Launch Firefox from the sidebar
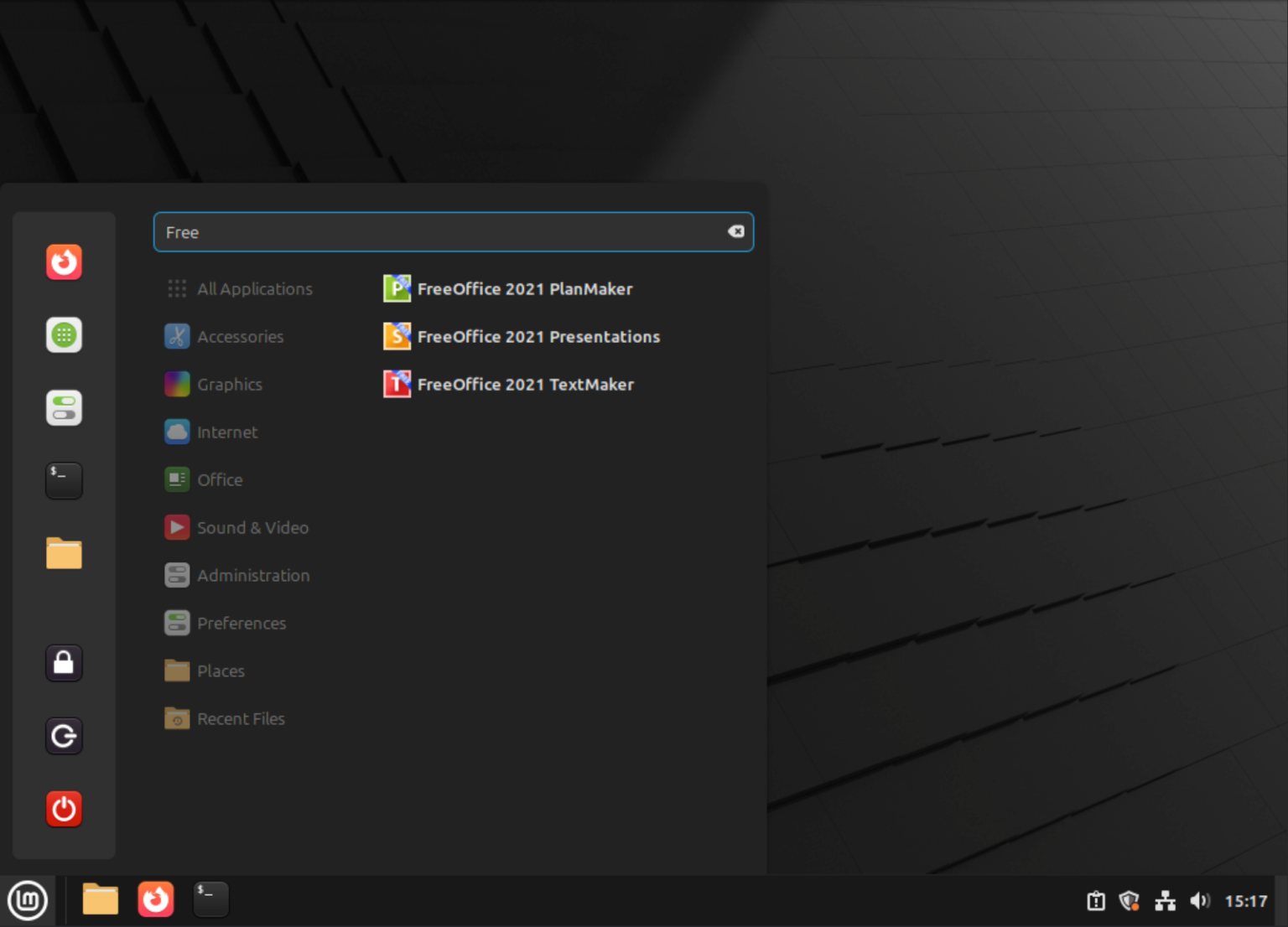 [x=64, y=262]
